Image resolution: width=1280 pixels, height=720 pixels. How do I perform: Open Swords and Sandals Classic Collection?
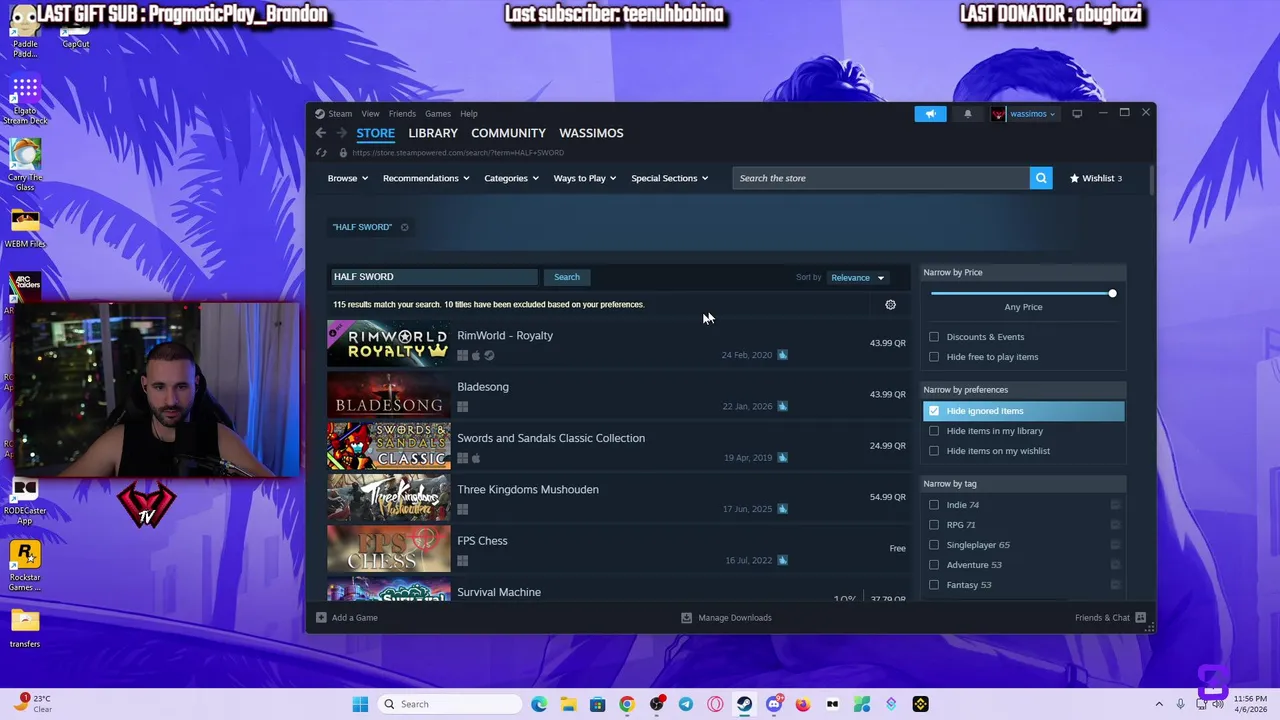click(617, 446)
